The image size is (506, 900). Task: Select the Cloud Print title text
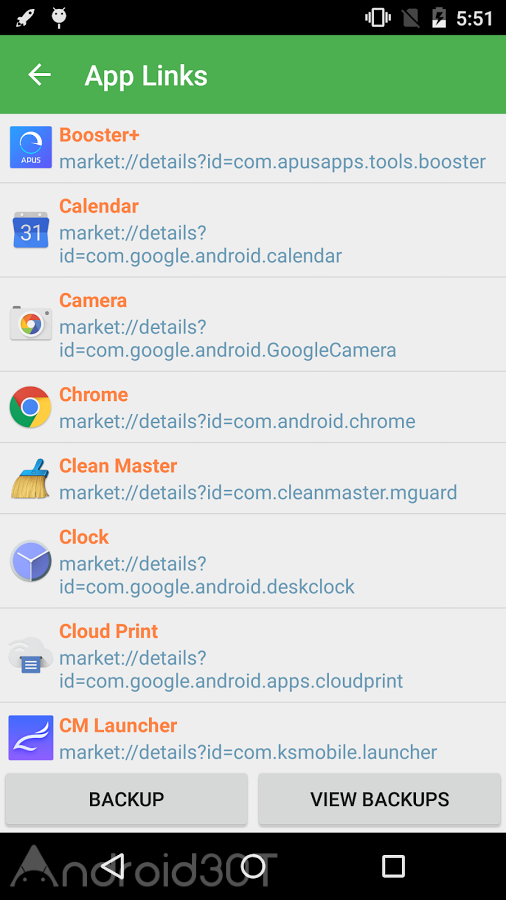tap(108, 631)
